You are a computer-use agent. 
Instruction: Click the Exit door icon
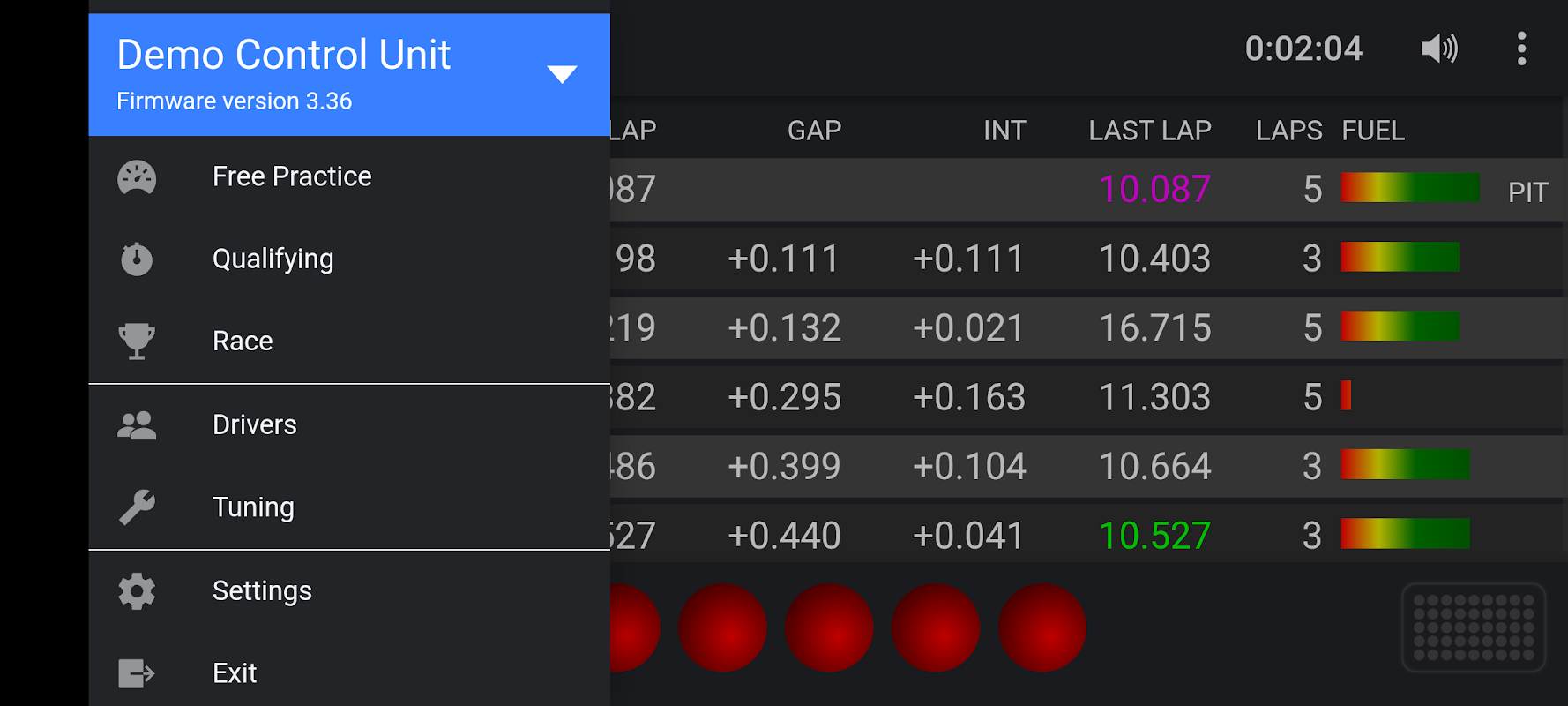[137, 673]
